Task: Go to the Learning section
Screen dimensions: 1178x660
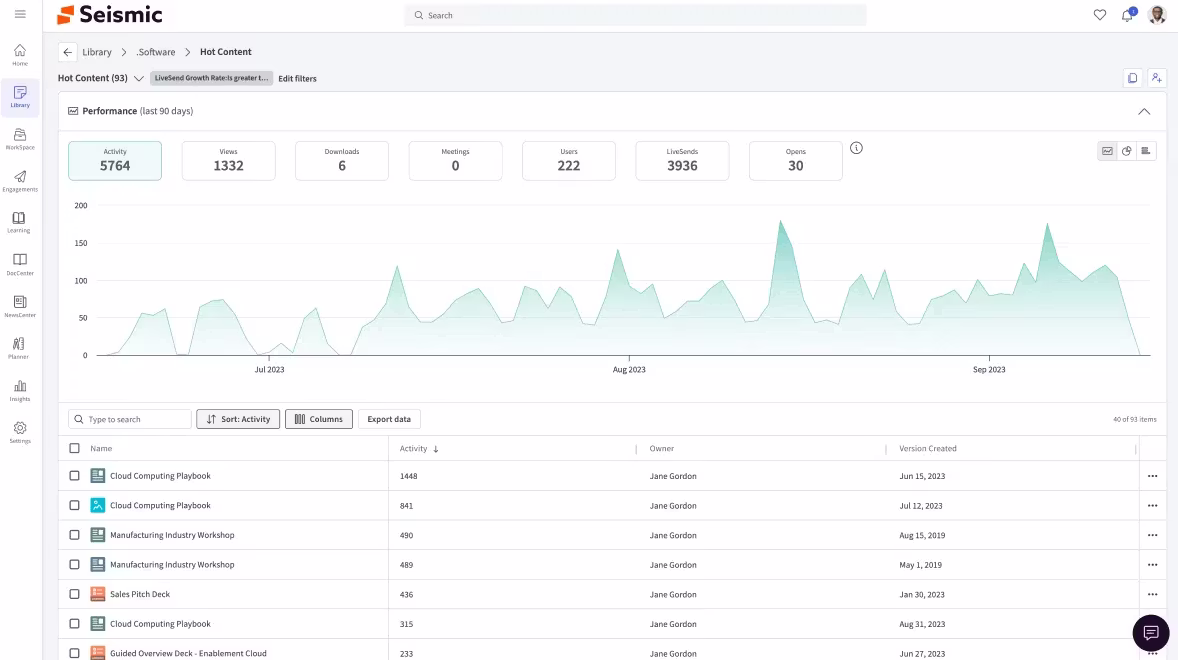Action: 20,222
